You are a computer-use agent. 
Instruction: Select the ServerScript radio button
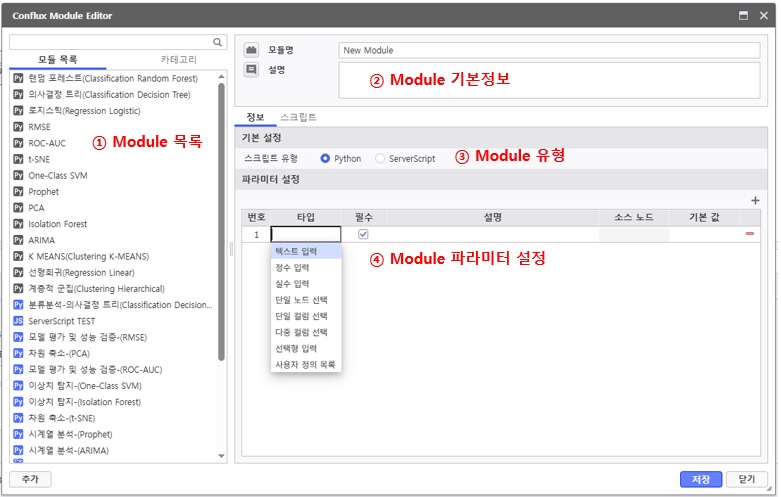click(380, 158)
